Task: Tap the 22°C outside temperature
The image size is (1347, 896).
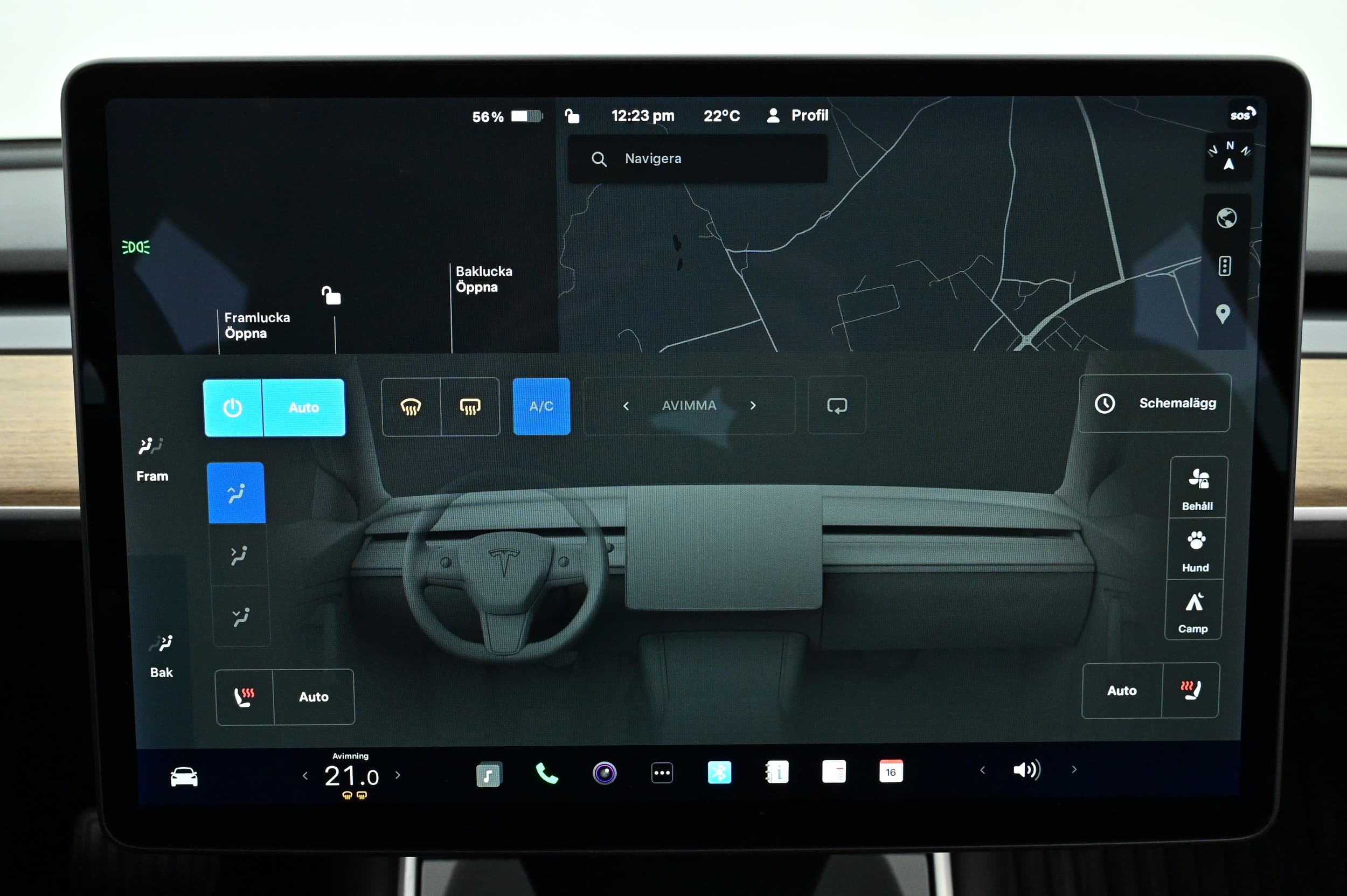Action: pos(722,116)
